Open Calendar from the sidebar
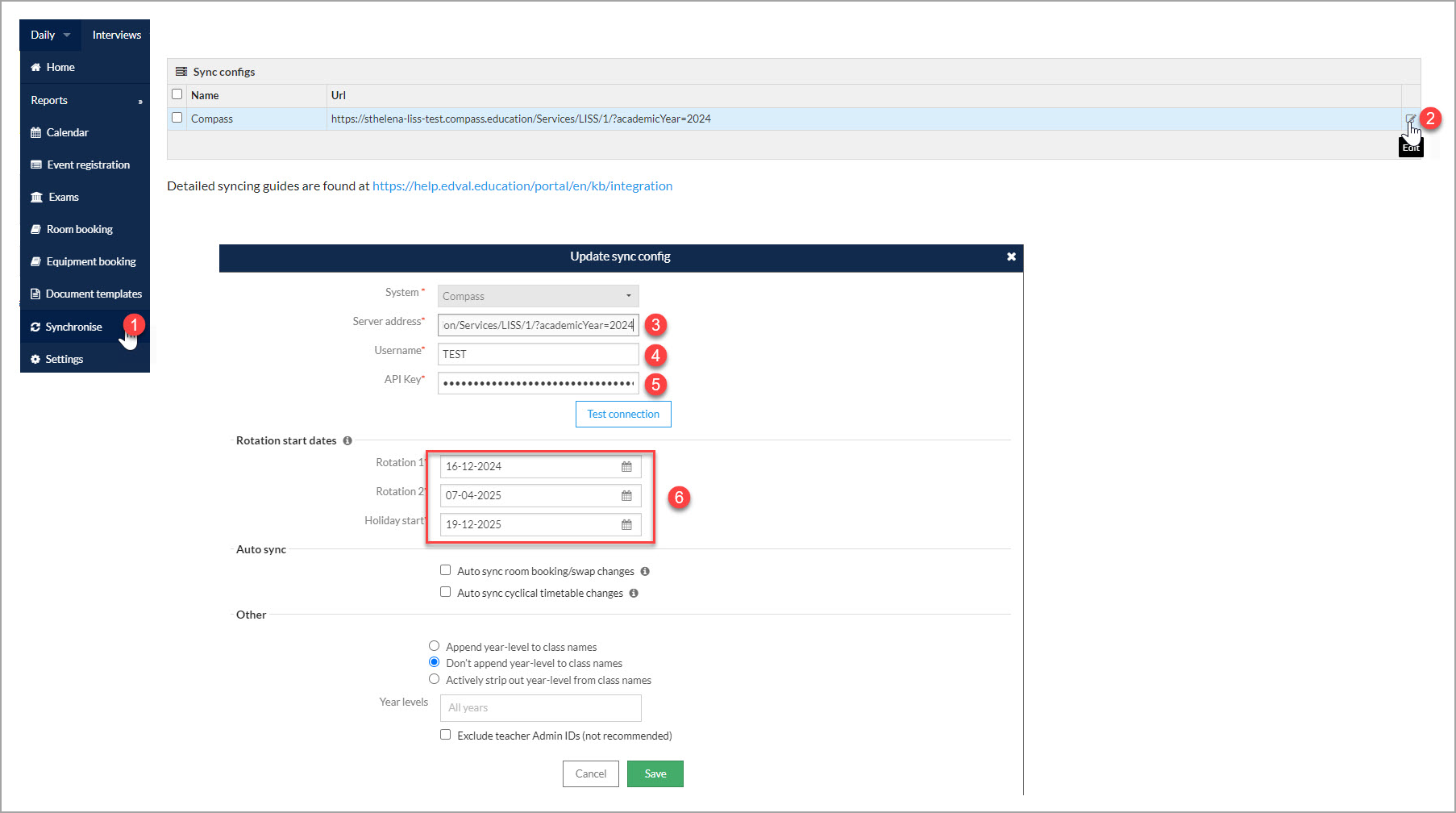1456x813 pixels. [85, 133]
